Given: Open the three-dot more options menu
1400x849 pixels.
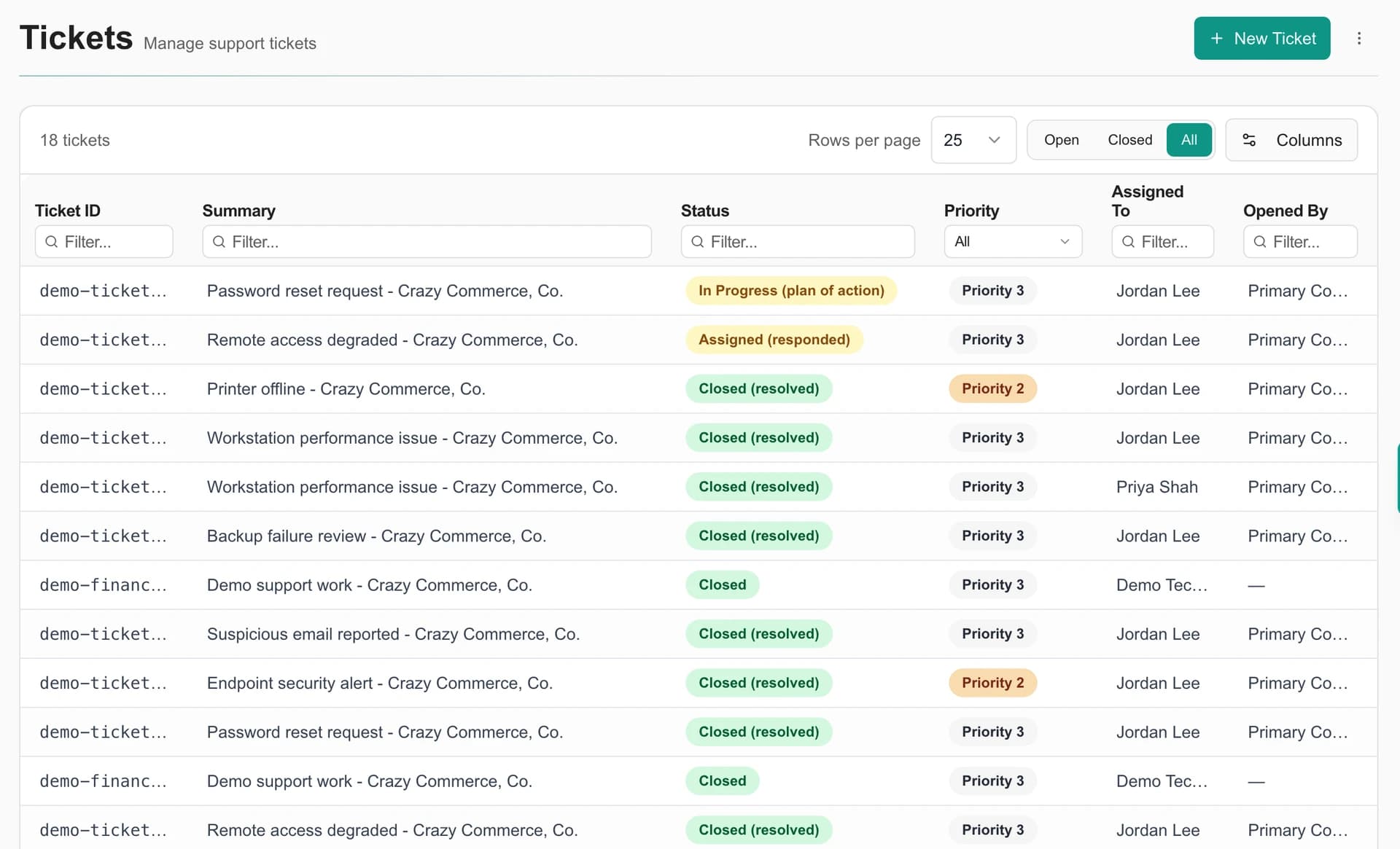Looking at the screenshot, I should point(1358,39).
